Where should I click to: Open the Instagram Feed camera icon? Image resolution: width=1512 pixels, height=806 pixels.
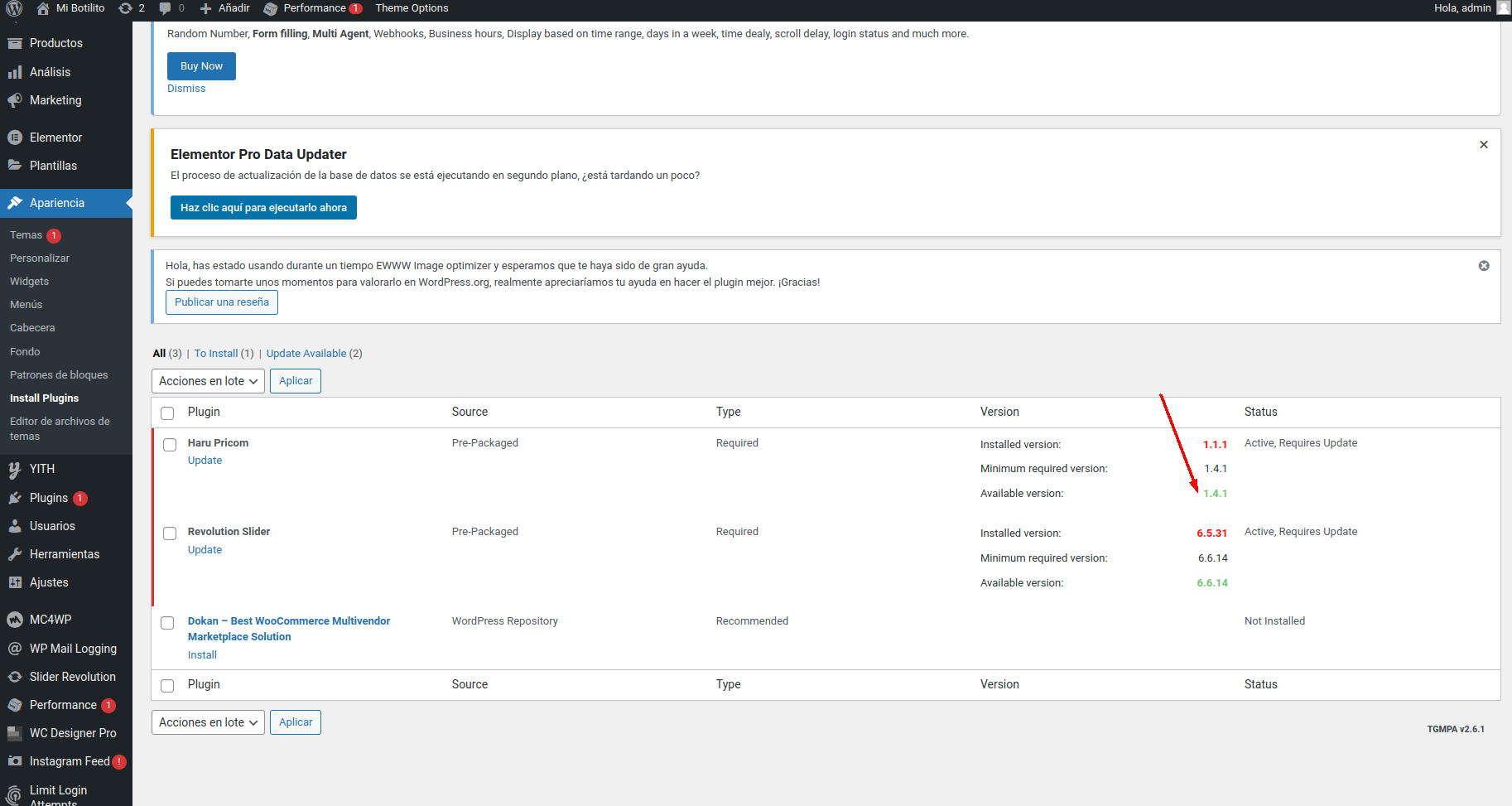point(15,761)
